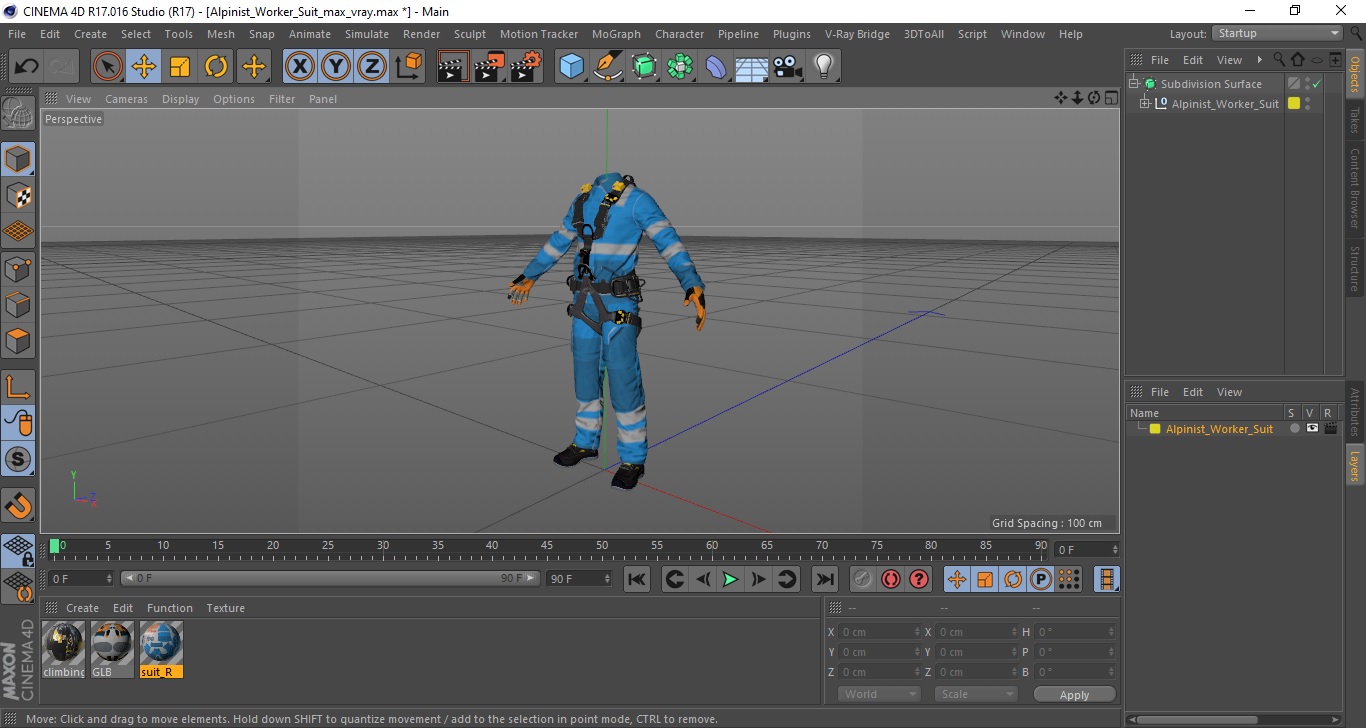Add a Floor environment object
The height and width of the screenshot is (728, 1366).
(751, 67)
